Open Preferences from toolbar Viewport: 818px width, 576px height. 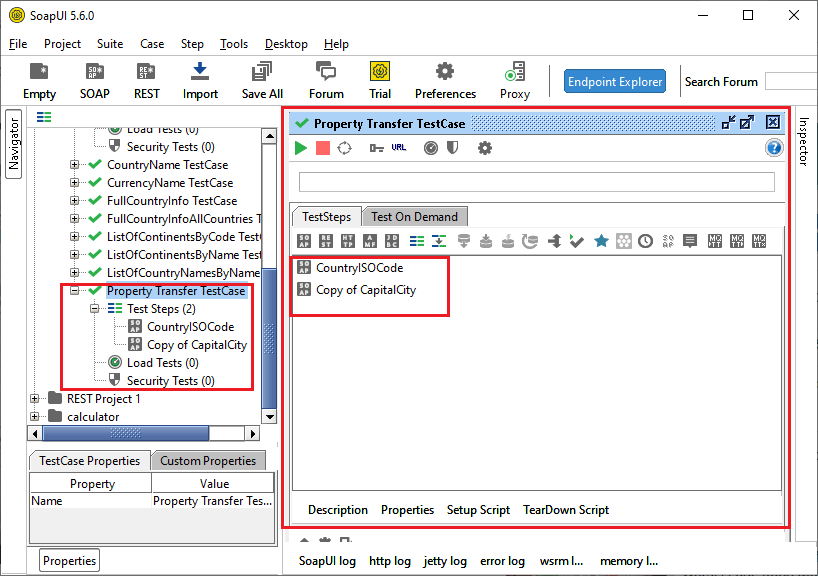tap(445, 81)
